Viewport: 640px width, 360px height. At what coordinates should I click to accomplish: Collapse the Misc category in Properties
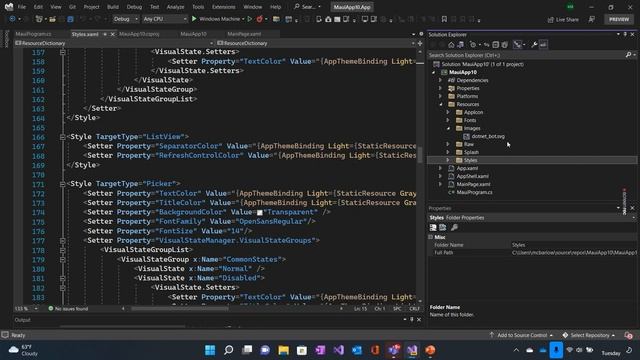tap(431, 237)
